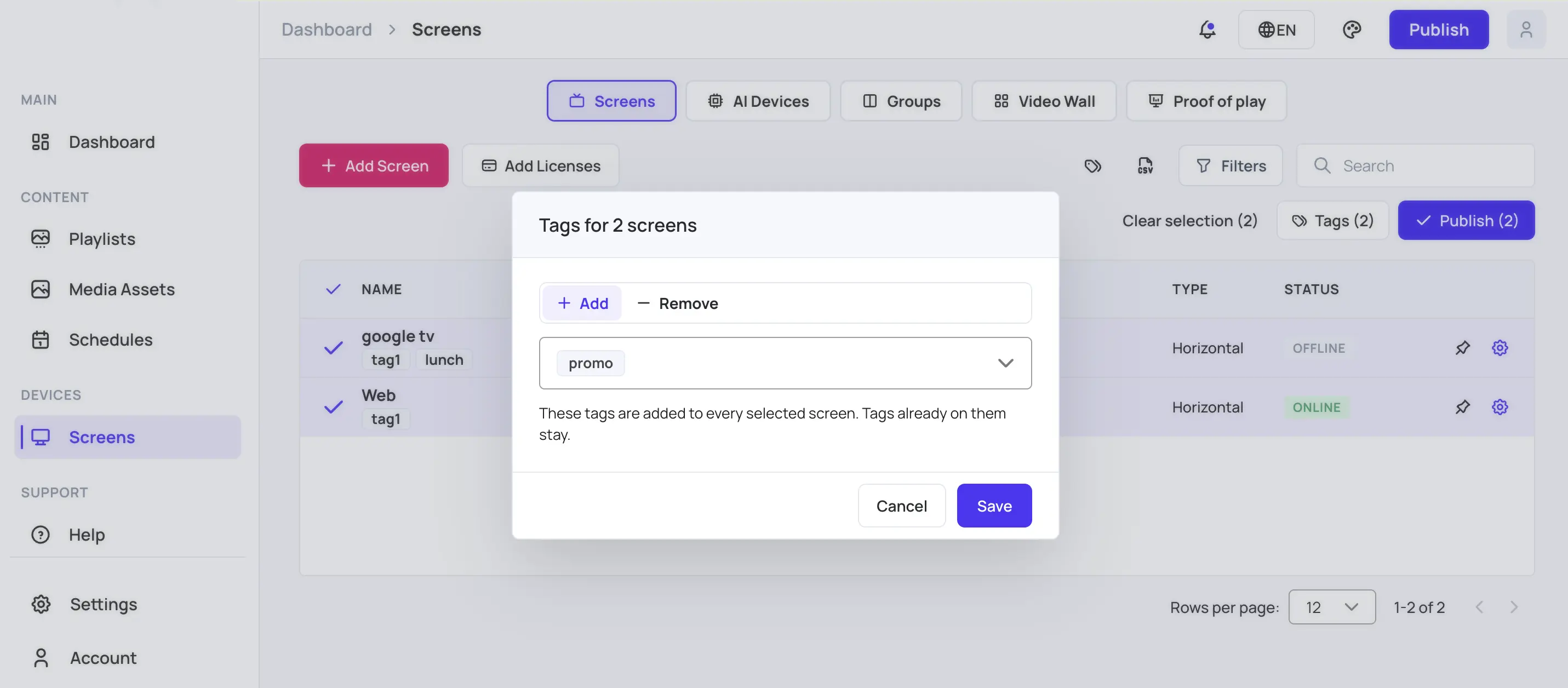Toggle select-all checkbox in NAME header
1568x688 pixels.
pyautogui.click(x=333, y=289)
